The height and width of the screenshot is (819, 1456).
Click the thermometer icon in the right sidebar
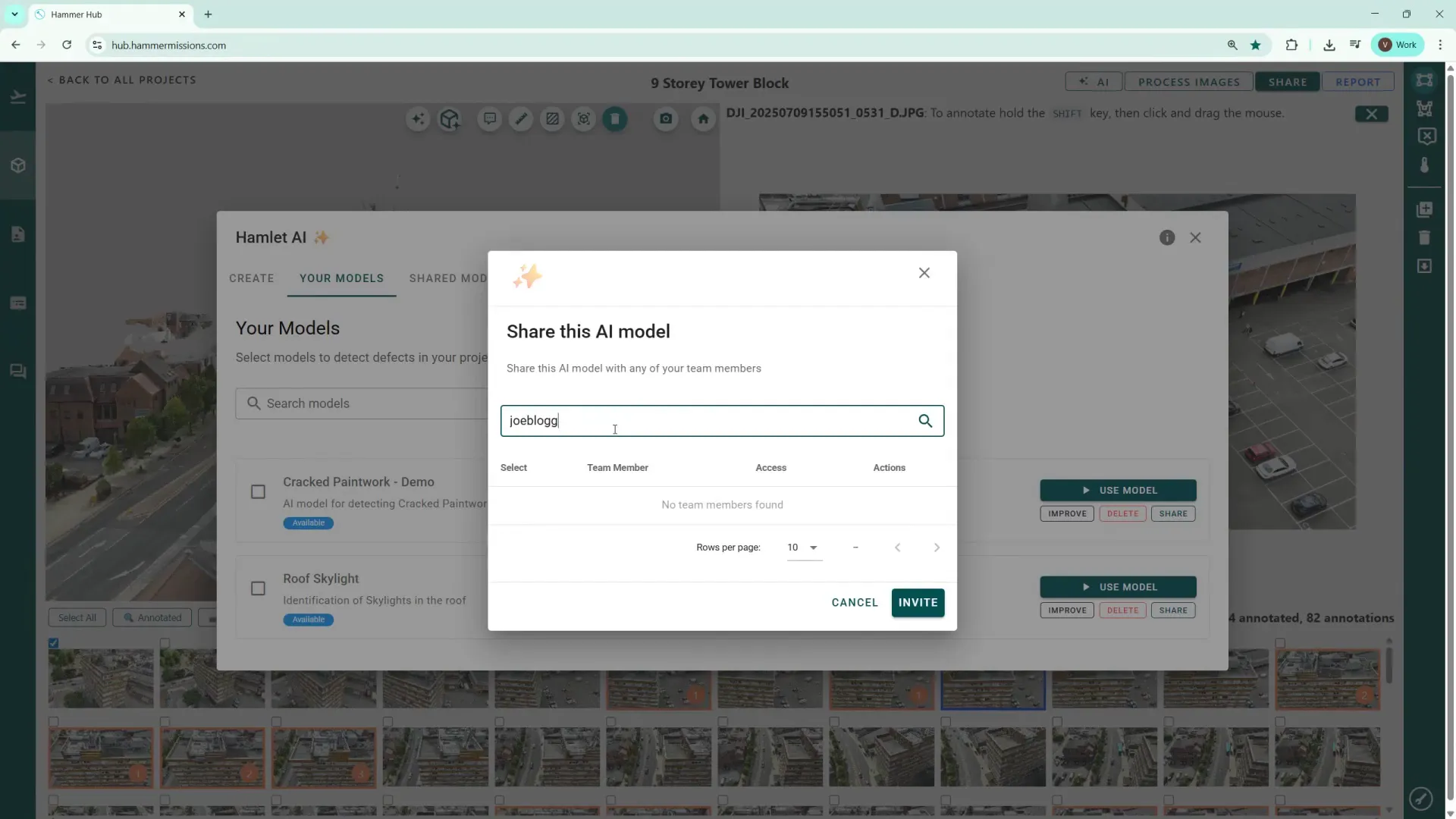(x=1424, y=165)
